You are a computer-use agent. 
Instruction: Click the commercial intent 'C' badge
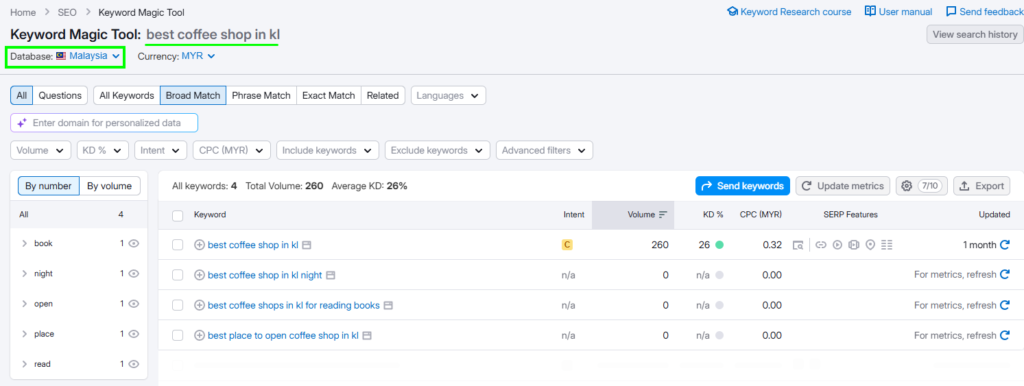[x=567, y=245]
